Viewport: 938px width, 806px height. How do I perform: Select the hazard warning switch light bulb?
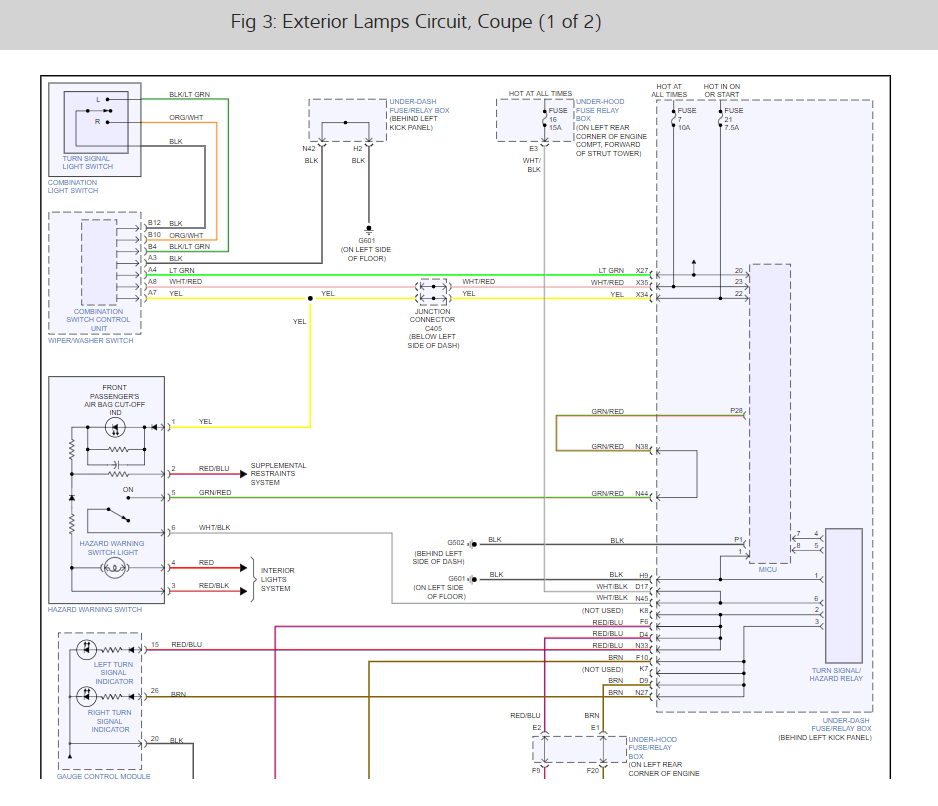pos(114,568)
